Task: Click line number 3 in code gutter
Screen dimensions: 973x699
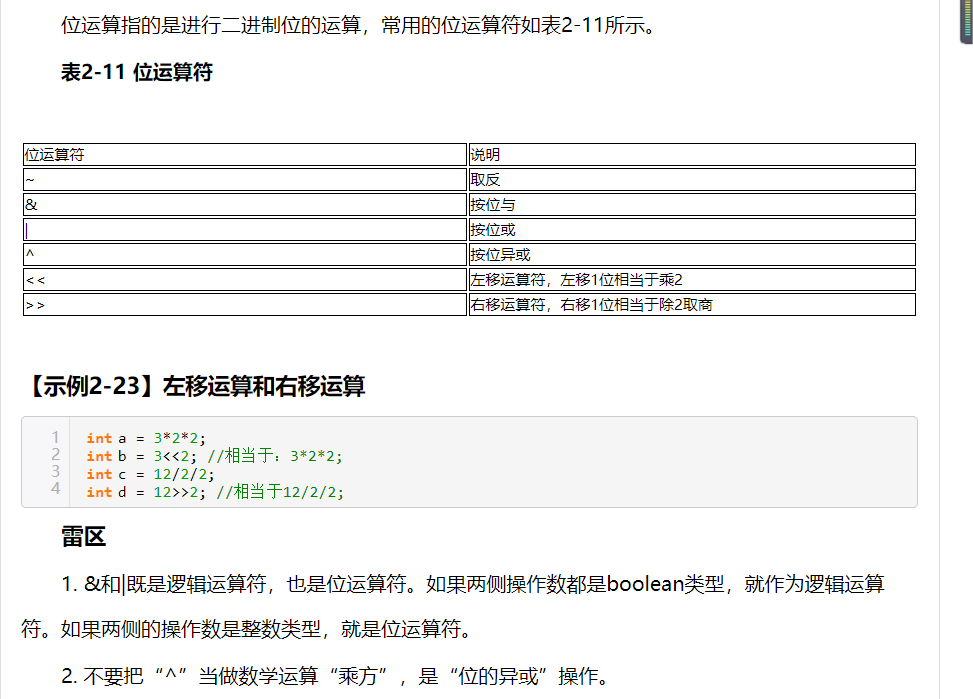Action: [55, 472]
